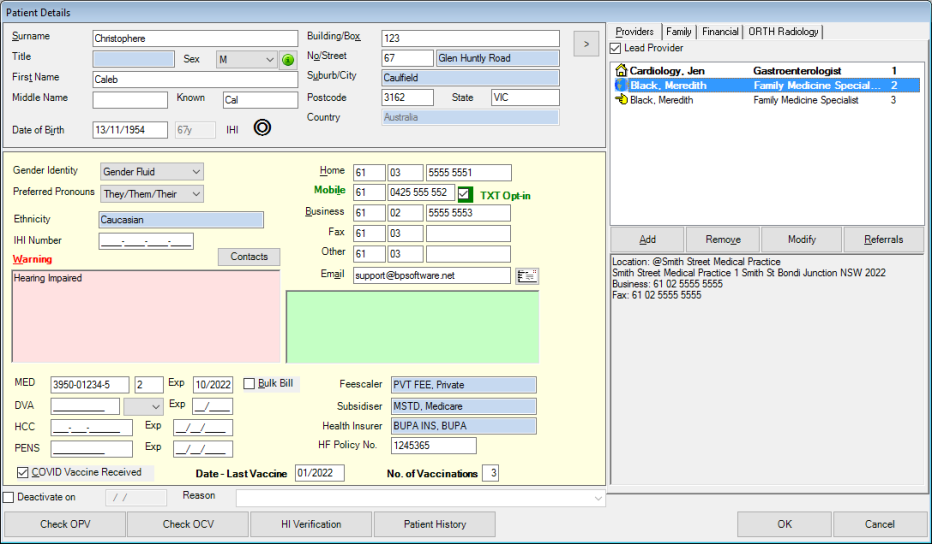Image resolution: width=932 pixels, height=544 pixels.
Task: Toggle COVID Vaccine Received checkbox
Action: tap(23, 473)
